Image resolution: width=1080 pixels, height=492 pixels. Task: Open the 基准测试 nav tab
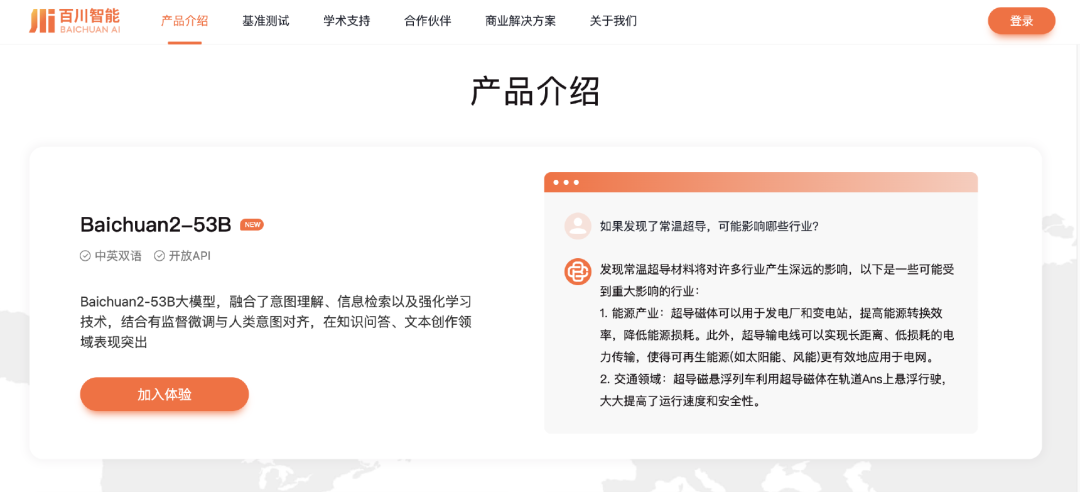[x=266, y=21]
